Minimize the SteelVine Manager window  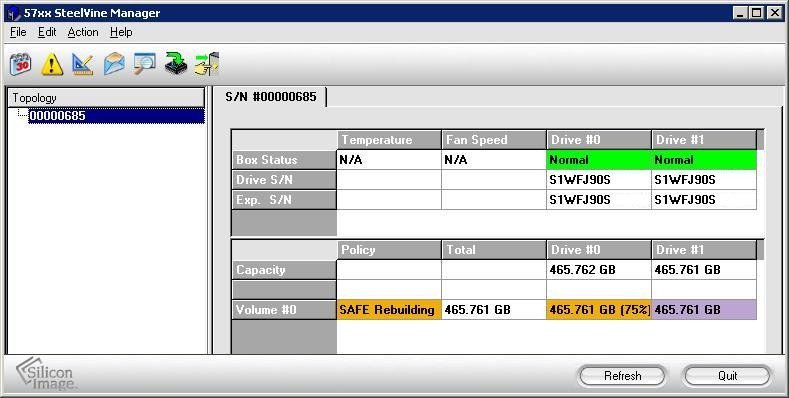pyautogui.click(x=739, y=13)
